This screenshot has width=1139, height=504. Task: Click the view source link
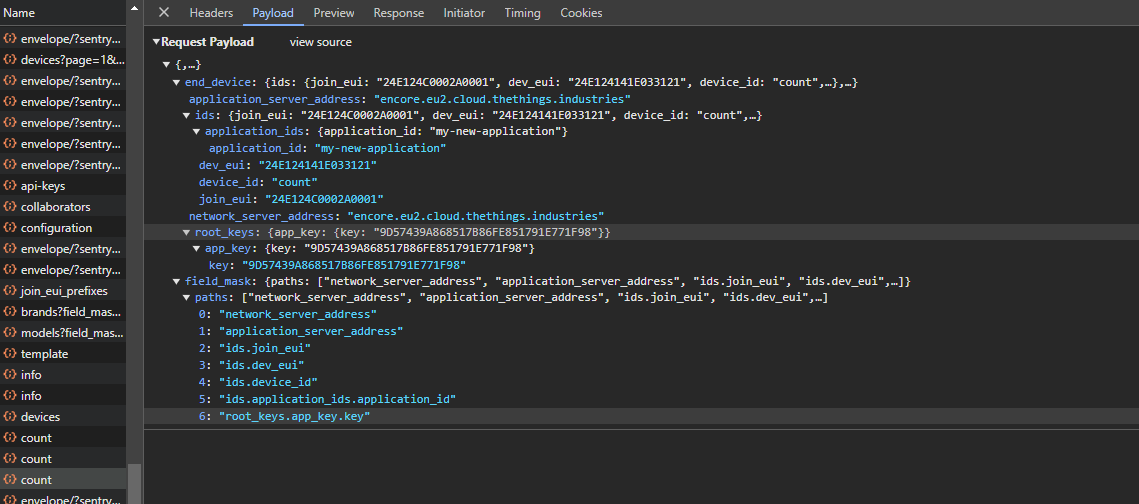pyautogui.click(x=320, y=42)
